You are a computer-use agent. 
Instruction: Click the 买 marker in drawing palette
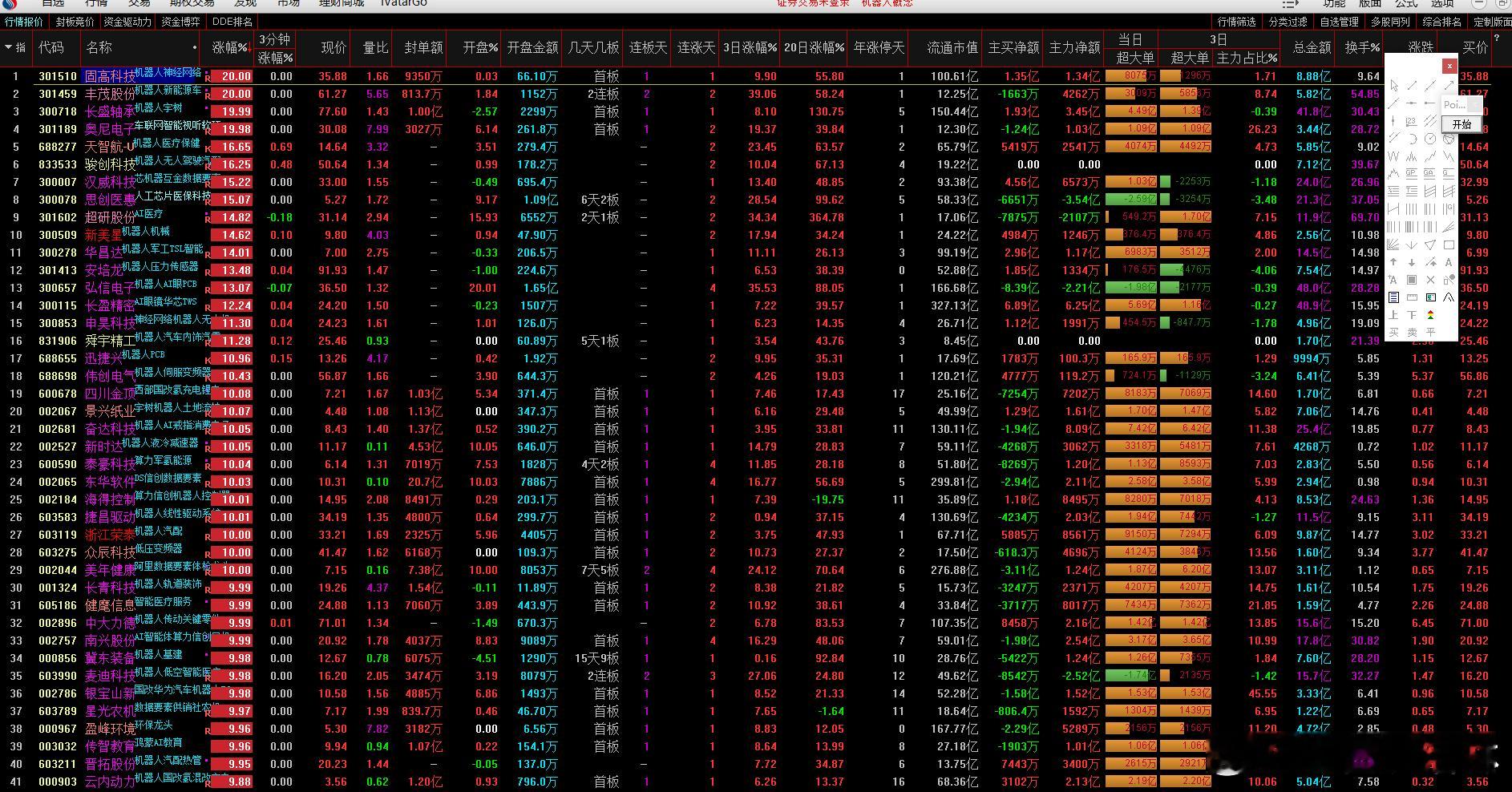coord(1394,332)
